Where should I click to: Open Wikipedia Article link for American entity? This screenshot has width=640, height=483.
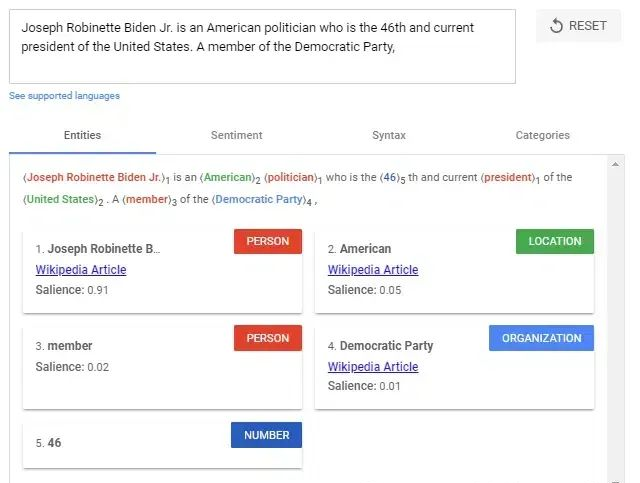(373, 270)
